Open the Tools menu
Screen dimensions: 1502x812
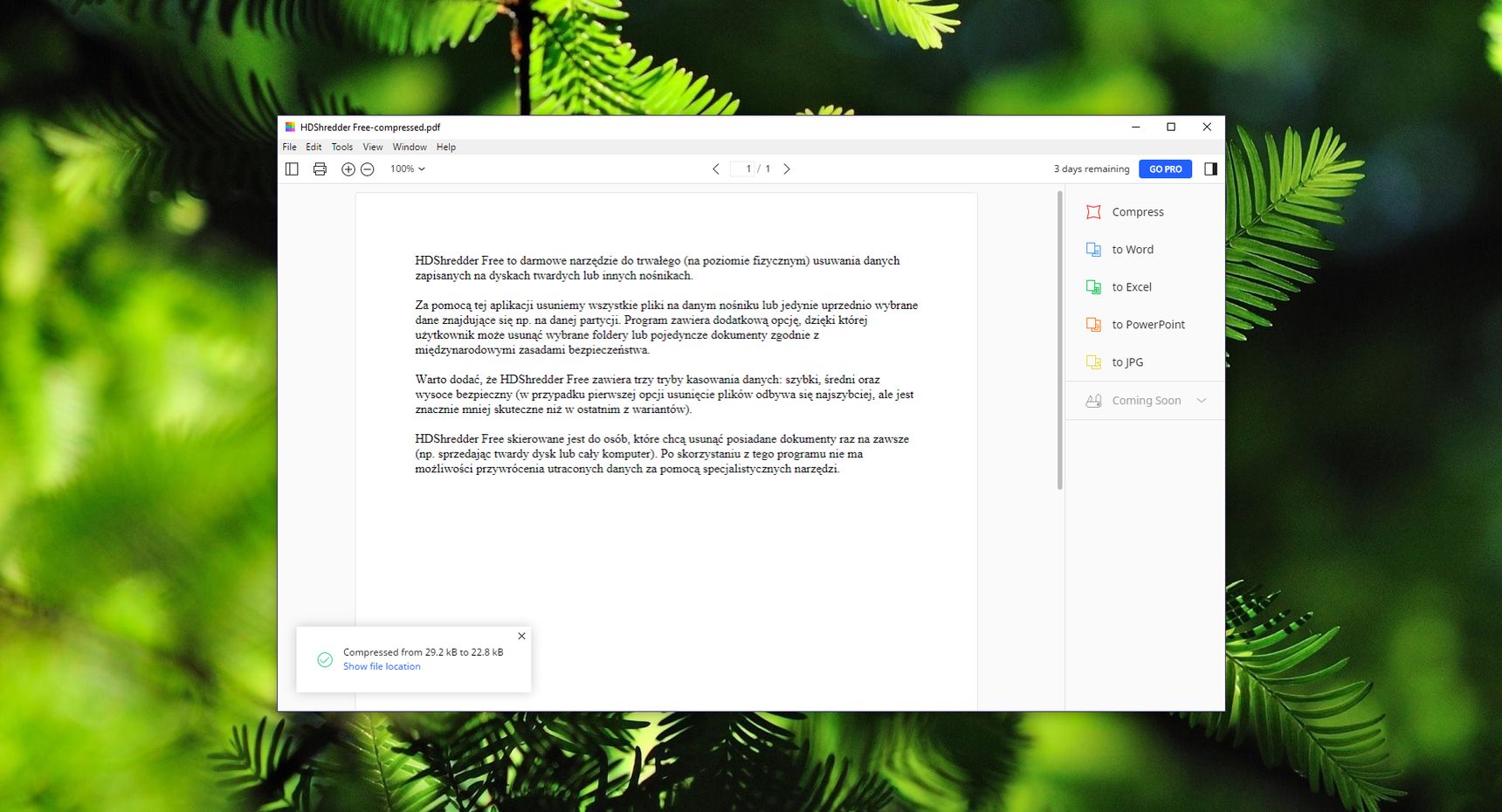click(342, 147)
